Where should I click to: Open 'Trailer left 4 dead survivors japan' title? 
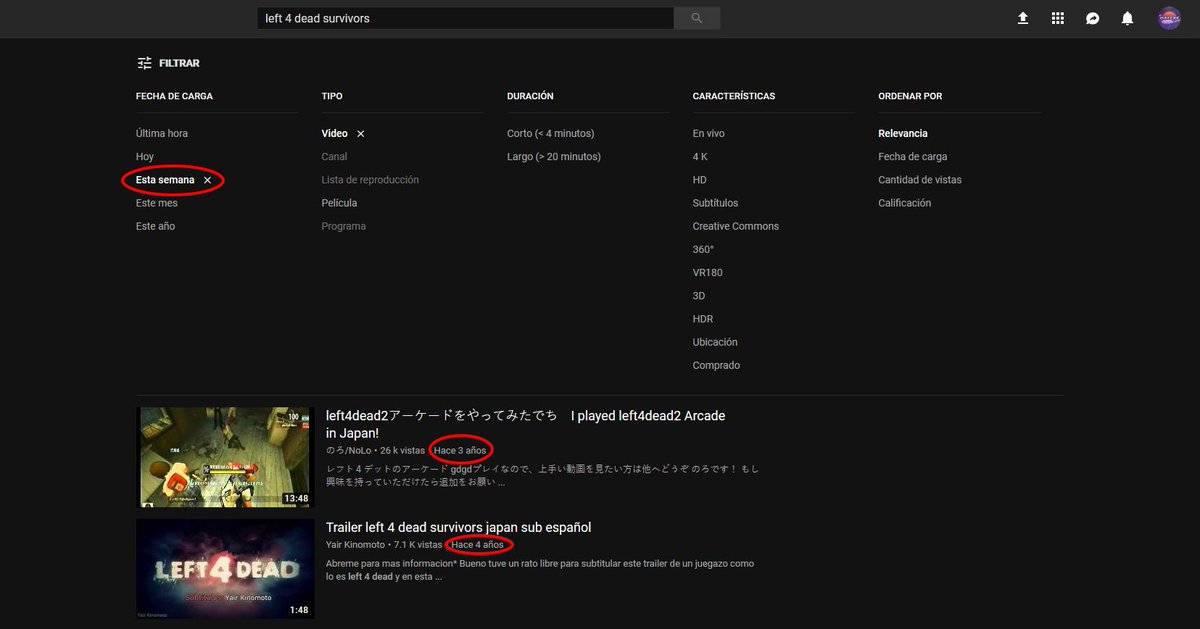tap(459, 527)
